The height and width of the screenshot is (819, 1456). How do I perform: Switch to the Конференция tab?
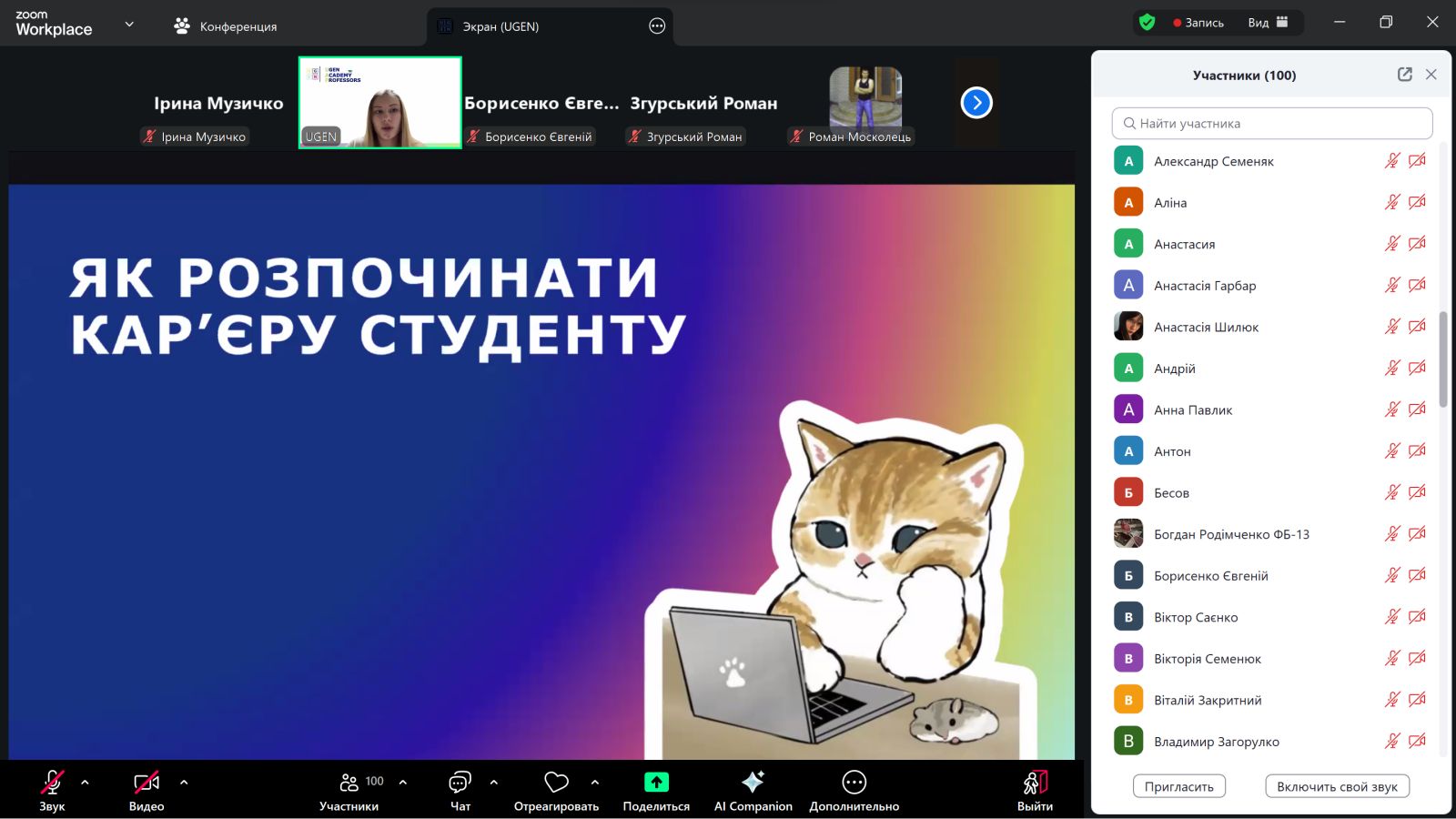point(226,26)
